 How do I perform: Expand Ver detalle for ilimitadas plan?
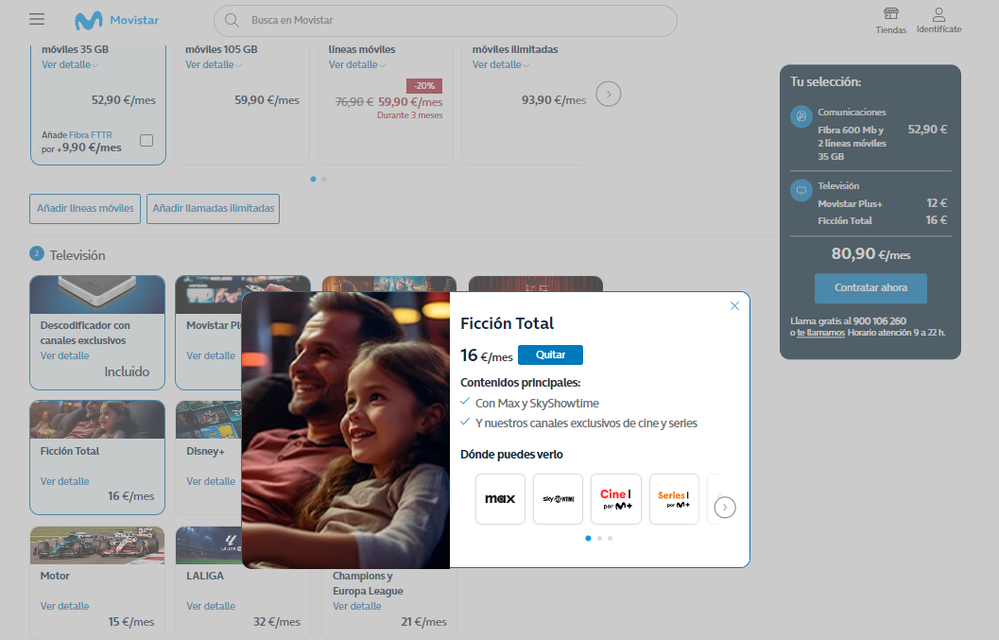point(500,65)
